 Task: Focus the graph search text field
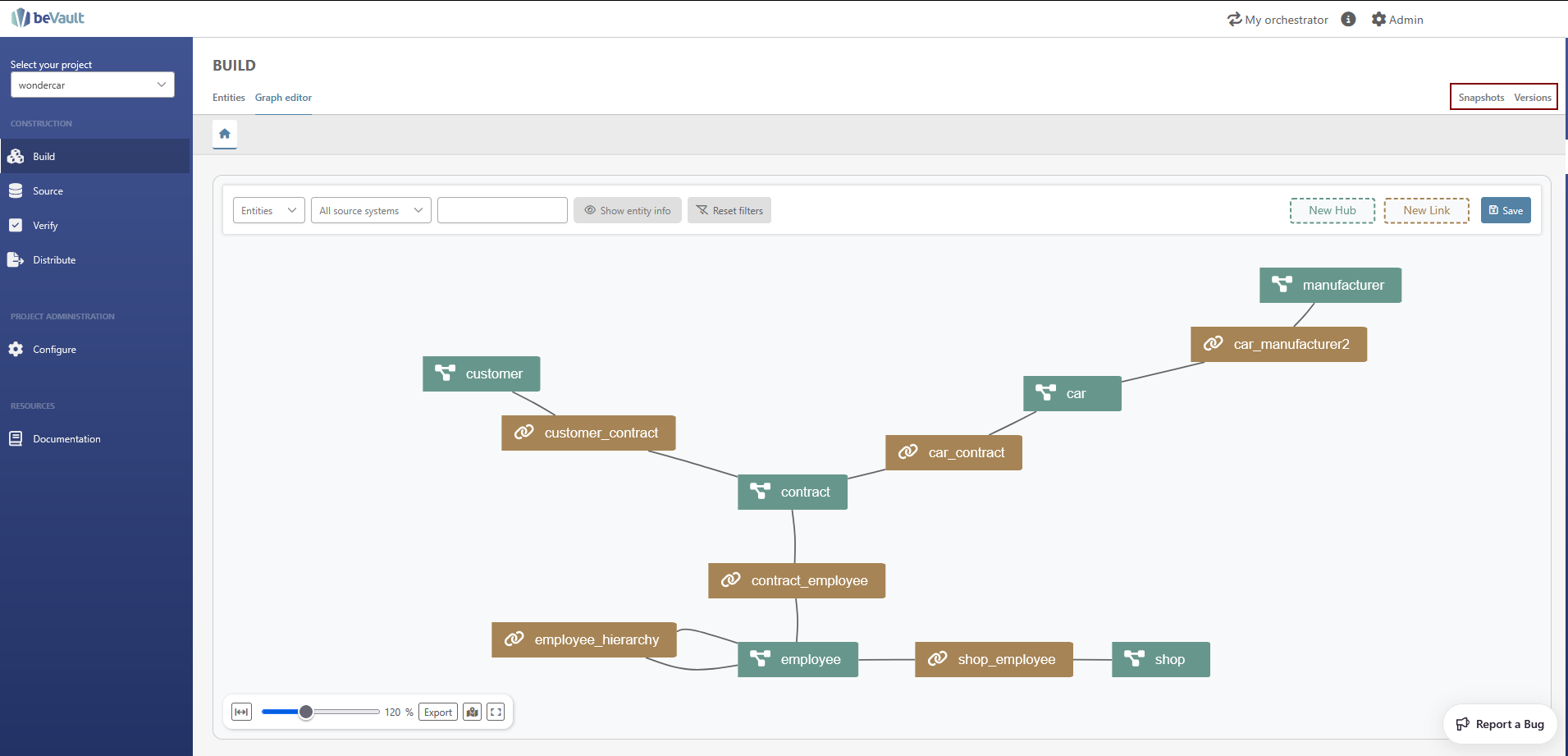point(502,211)
